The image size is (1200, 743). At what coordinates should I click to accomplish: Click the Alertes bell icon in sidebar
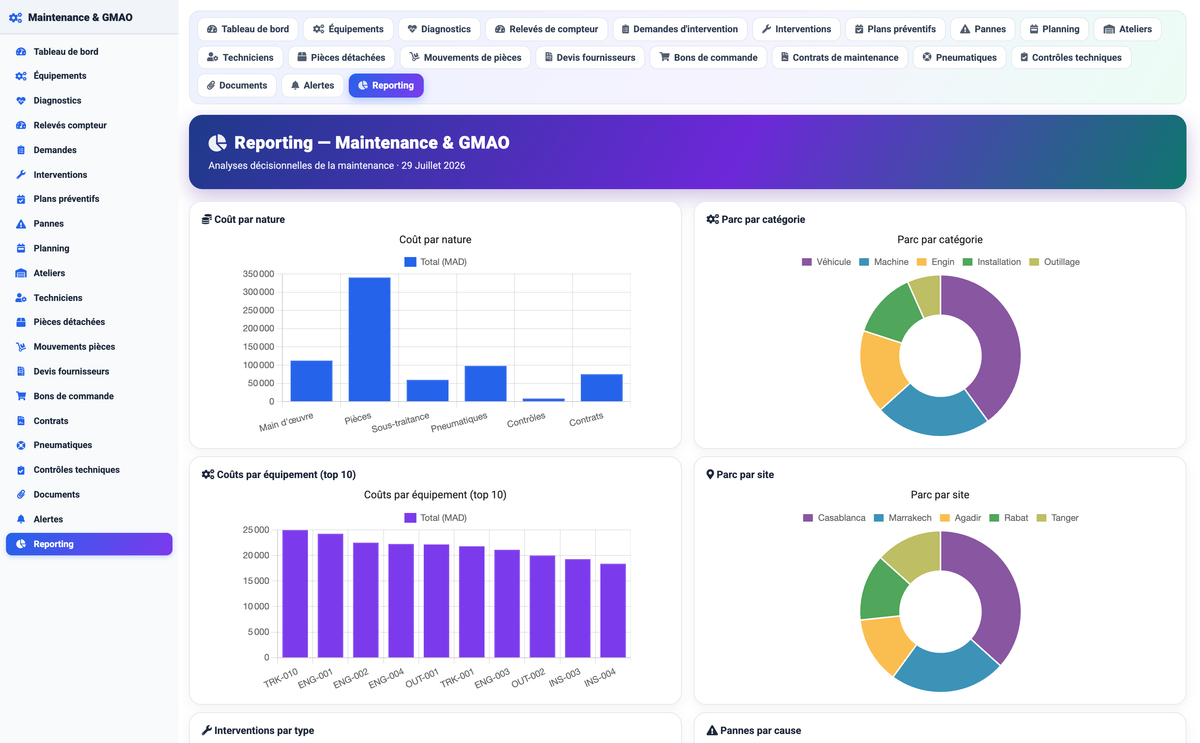pyautogui.click(x=21, y=519)
